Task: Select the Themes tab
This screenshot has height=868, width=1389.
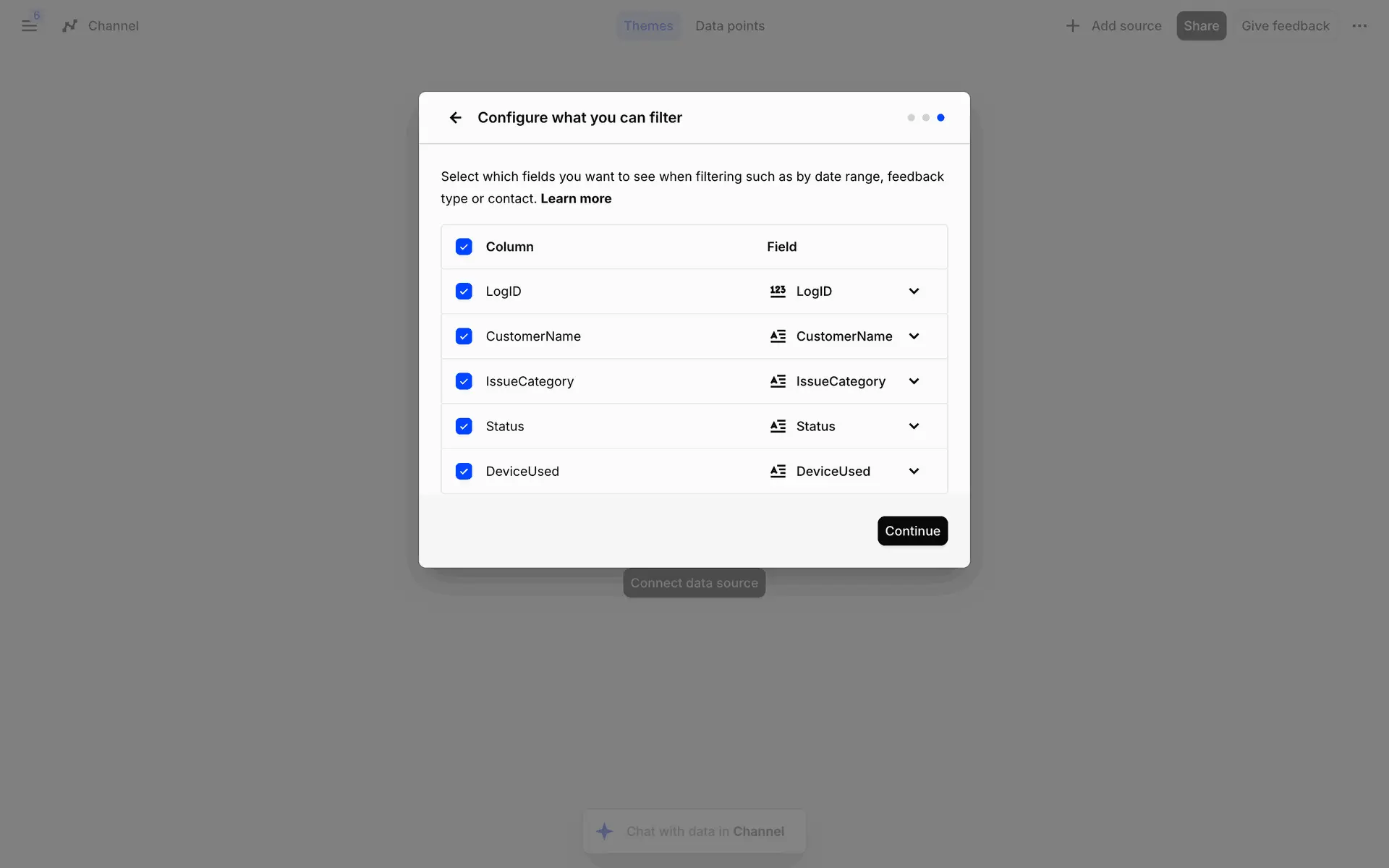Action: (648, 26)
